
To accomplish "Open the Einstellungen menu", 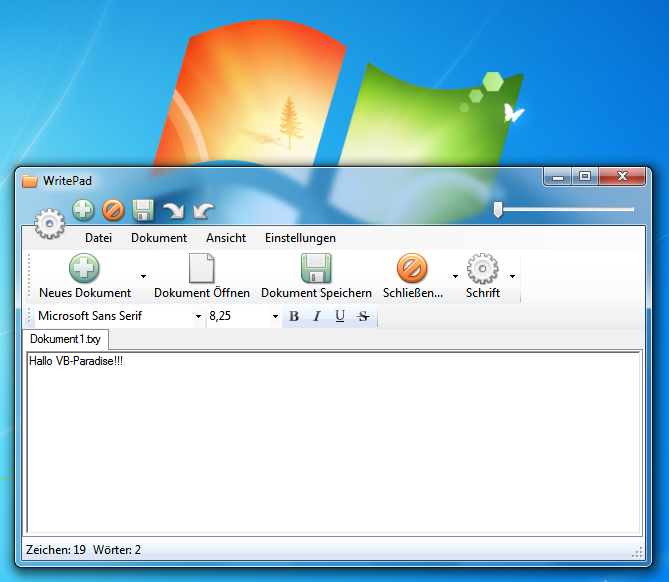I will tap(300, 238).
